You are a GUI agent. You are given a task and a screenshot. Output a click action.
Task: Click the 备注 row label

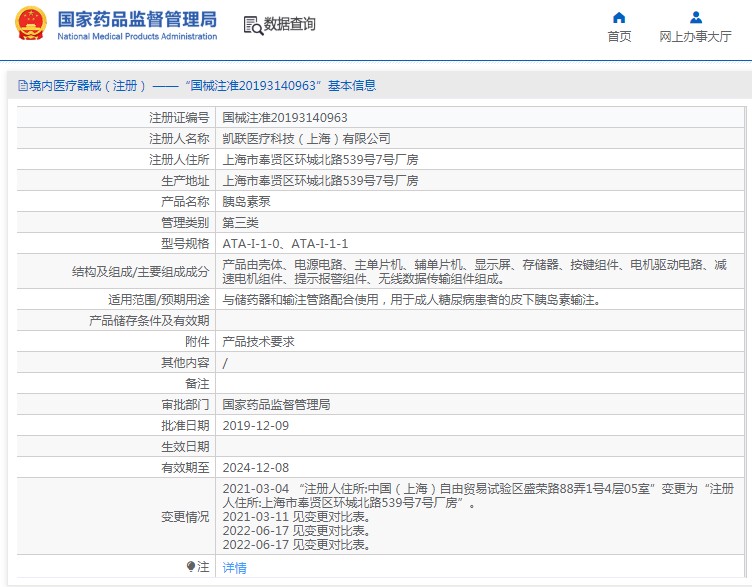(x=197, y=384)
